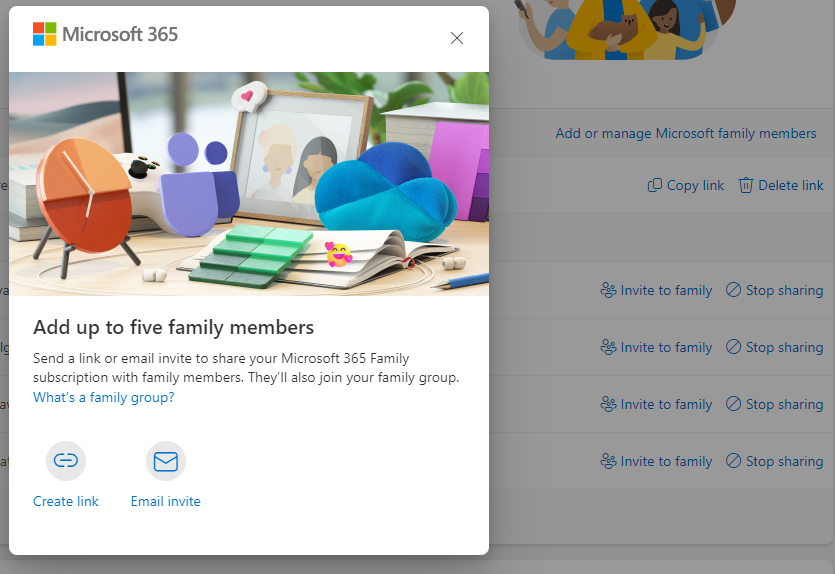Click the envelope icon above Email invite

(x=166, y=461)
